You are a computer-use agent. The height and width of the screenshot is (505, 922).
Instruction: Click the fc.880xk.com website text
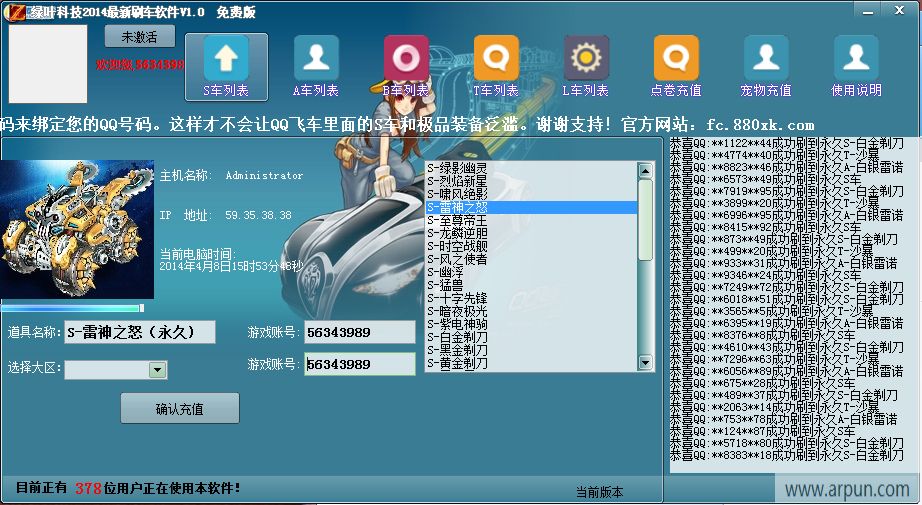760,125
